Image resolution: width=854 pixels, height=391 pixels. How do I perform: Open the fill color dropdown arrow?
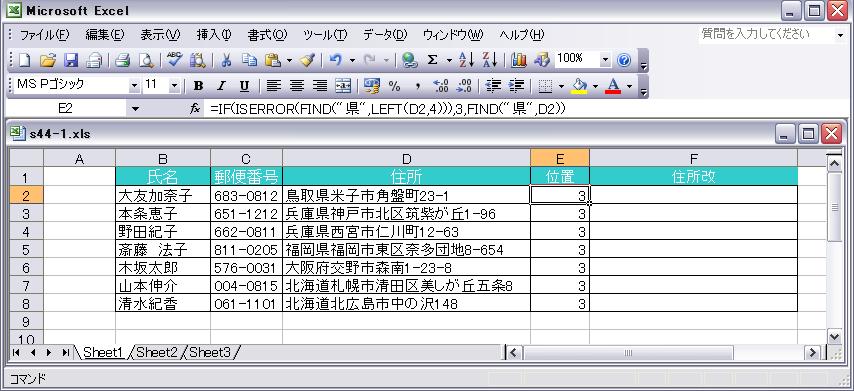595,86
